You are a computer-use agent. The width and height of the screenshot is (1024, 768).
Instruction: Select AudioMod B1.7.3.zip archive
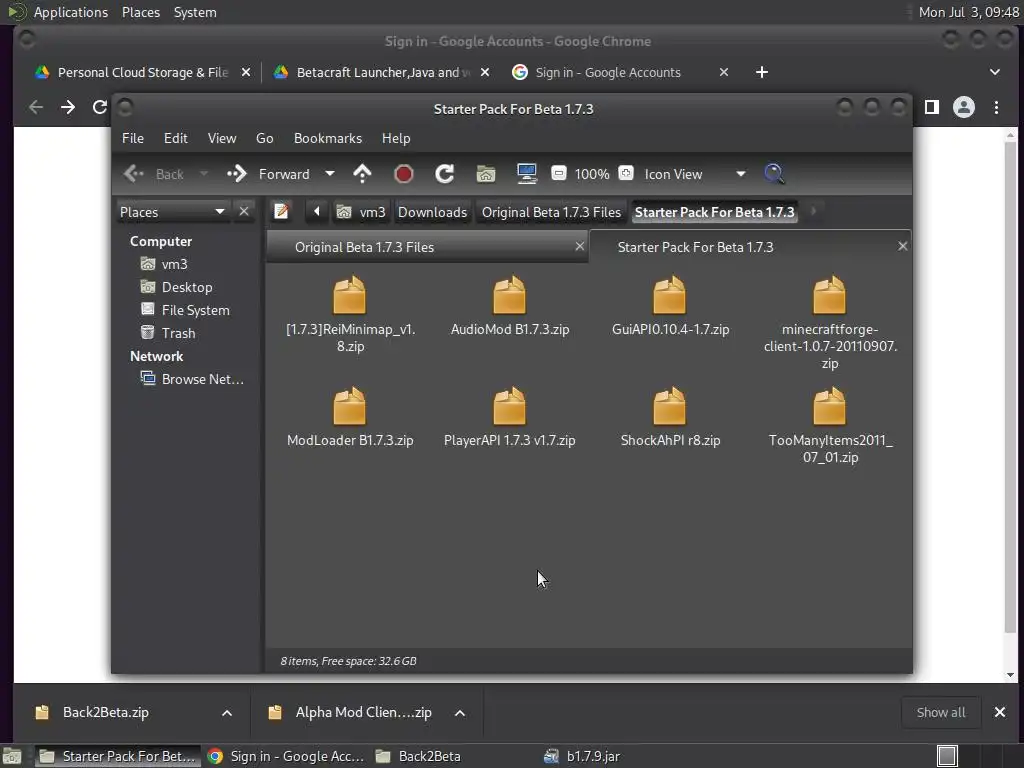click(x=509, y=295)
